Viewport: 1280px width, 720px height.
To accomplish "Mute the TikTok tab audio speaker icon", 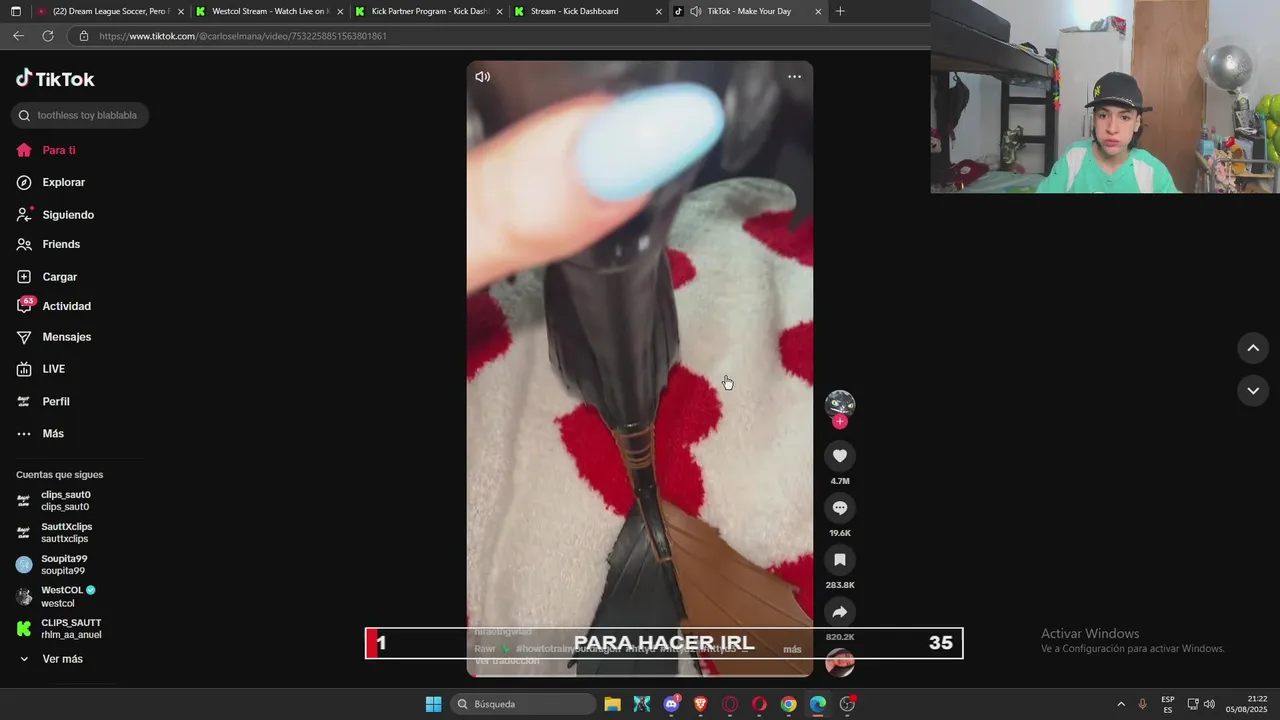I will pos(695,11).
